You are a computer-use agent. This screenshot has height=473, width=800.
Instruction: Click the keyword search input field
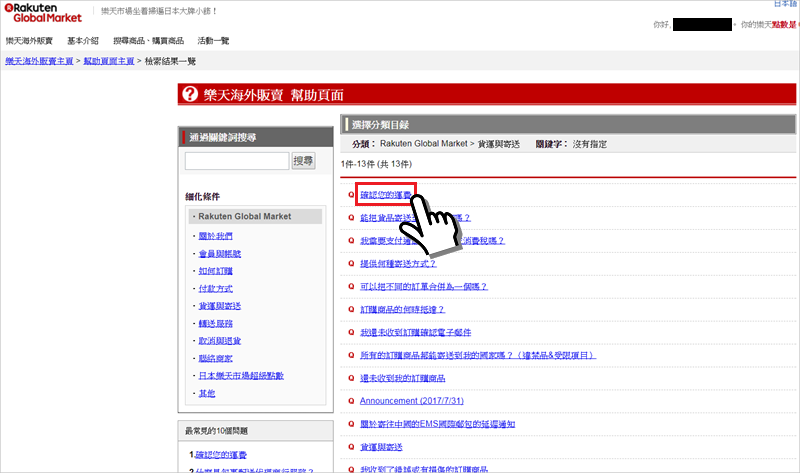(237, 161)
